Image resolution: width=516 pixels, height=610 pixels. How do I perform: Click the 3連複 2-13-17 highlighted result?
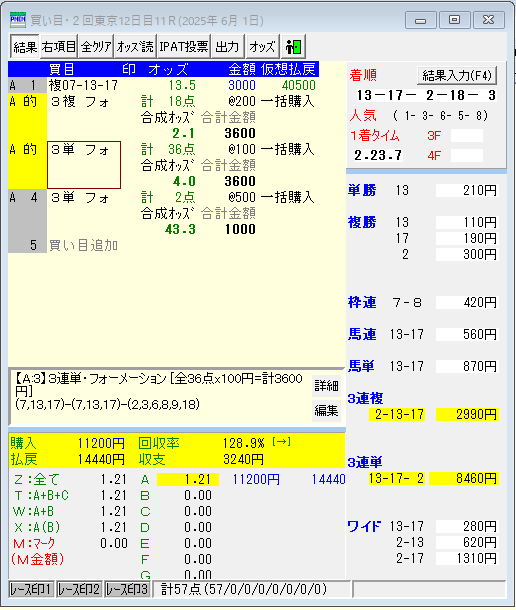(x=397, y=414)
